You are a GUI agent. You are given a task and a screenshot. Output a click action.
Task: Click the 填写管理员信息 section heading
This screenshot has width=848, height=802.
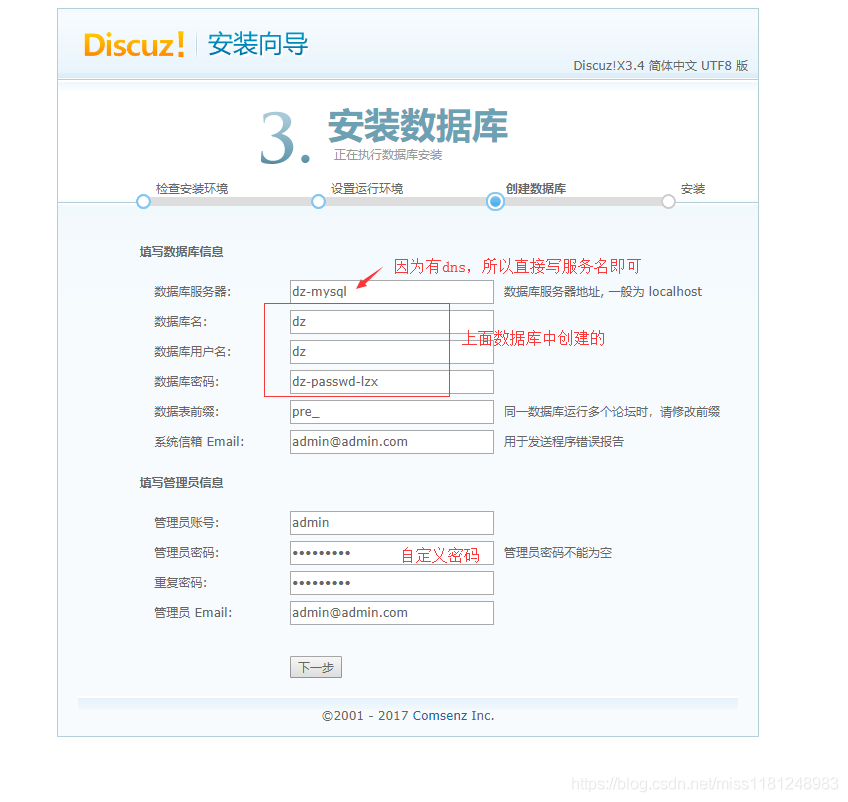[181, 482]
